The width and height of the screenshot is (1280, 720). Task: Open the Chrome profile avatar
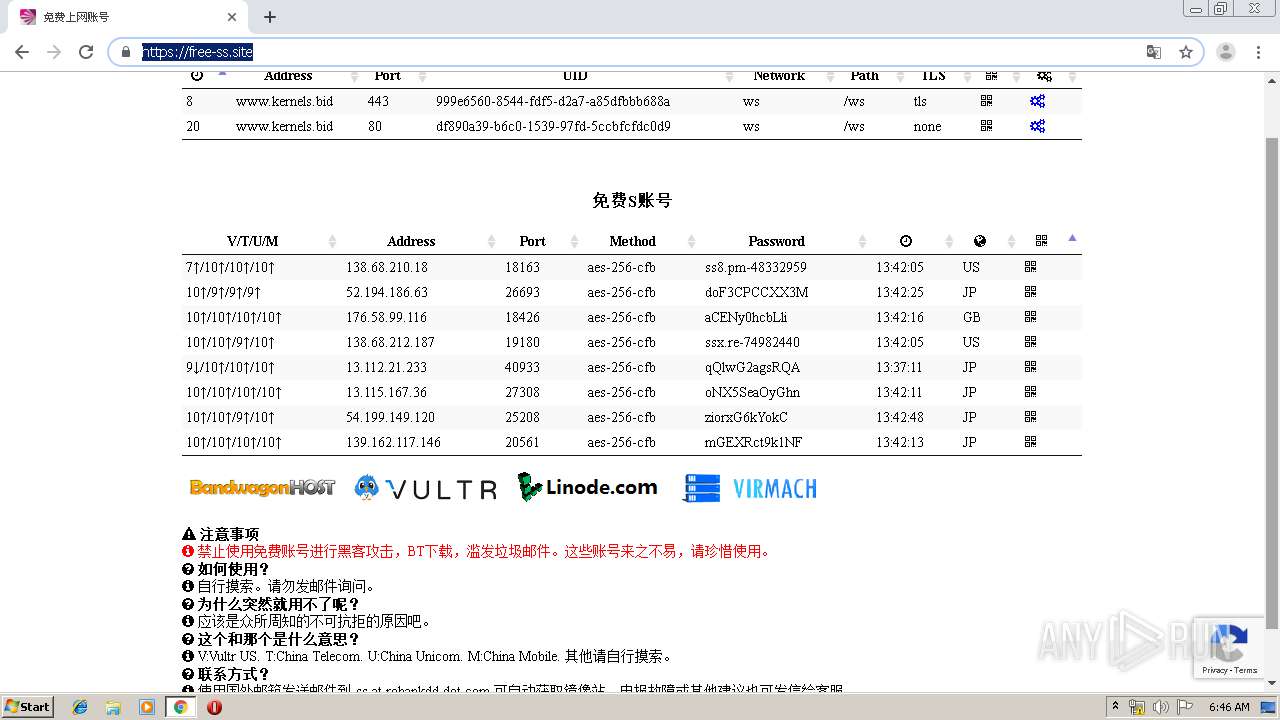click(x=1226, y=52)
